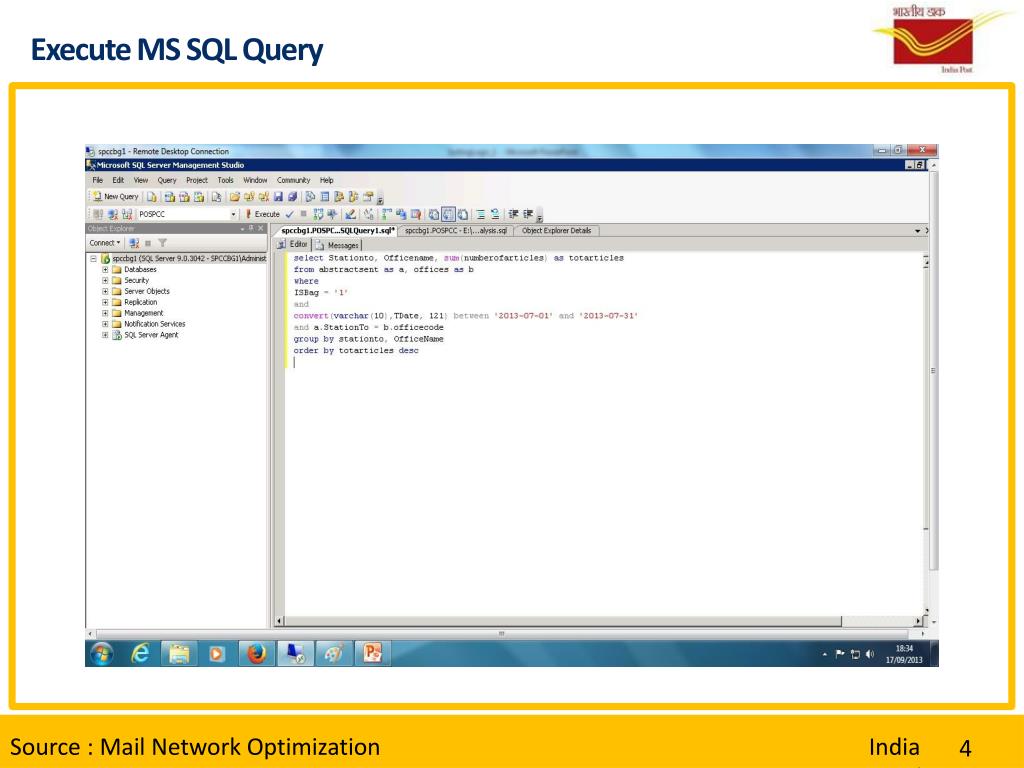Open Firefox from the taskbar

click(256, 653)
